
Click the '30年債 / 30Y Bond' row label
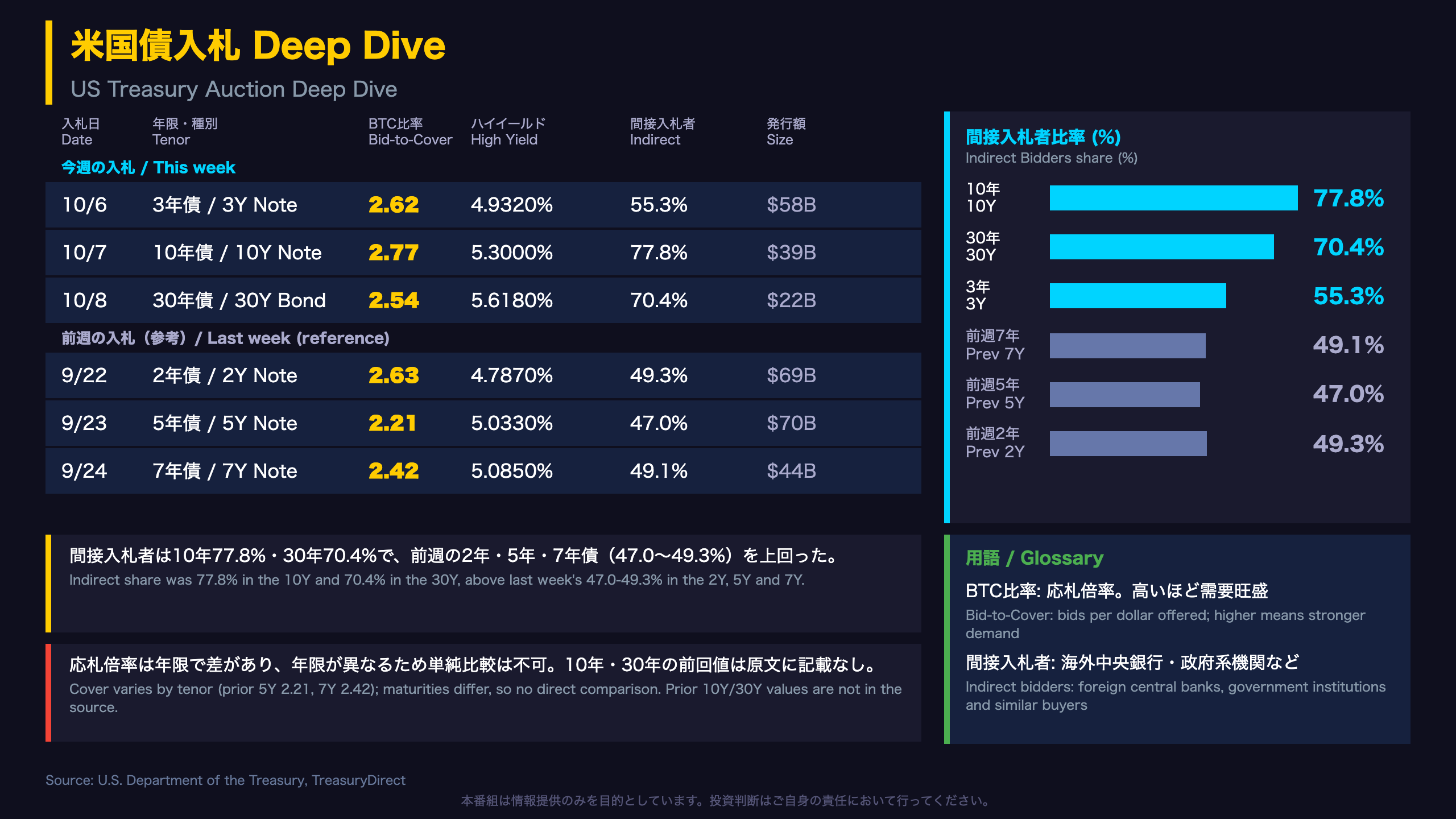click(239, 300)
